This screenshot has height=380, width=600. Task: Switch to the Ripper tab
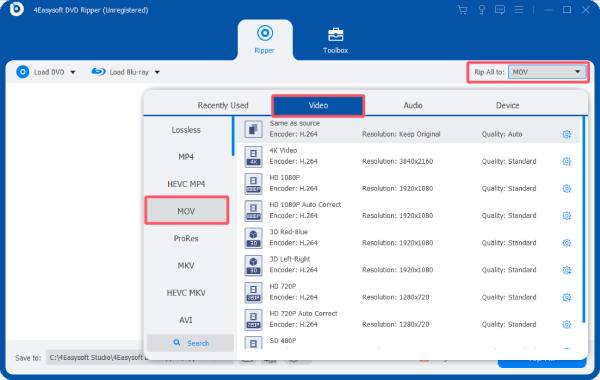[265, 39]
